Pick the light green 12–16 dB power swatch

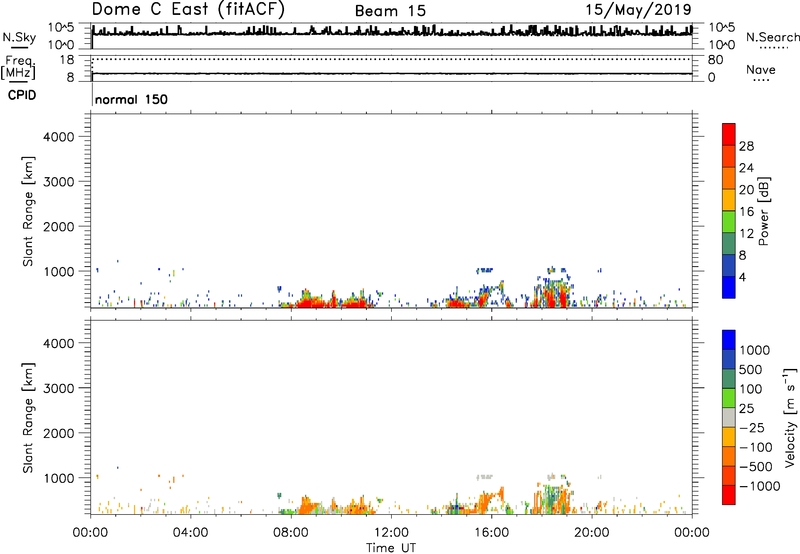[729, 222]
